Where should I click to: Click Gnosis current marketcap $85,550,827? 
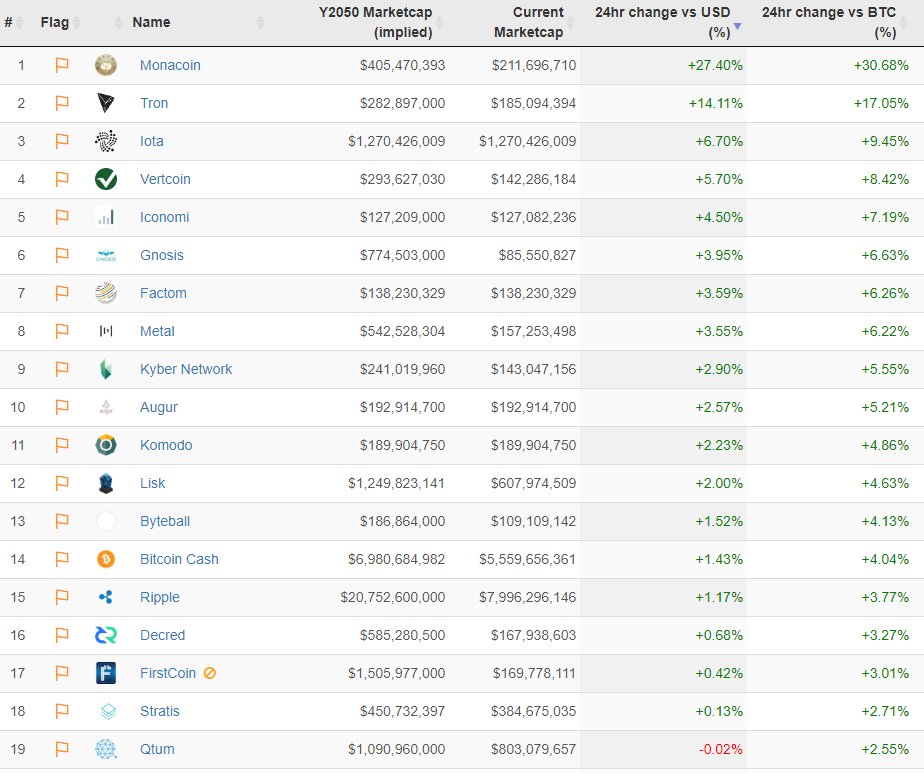[x=537, y=255]
